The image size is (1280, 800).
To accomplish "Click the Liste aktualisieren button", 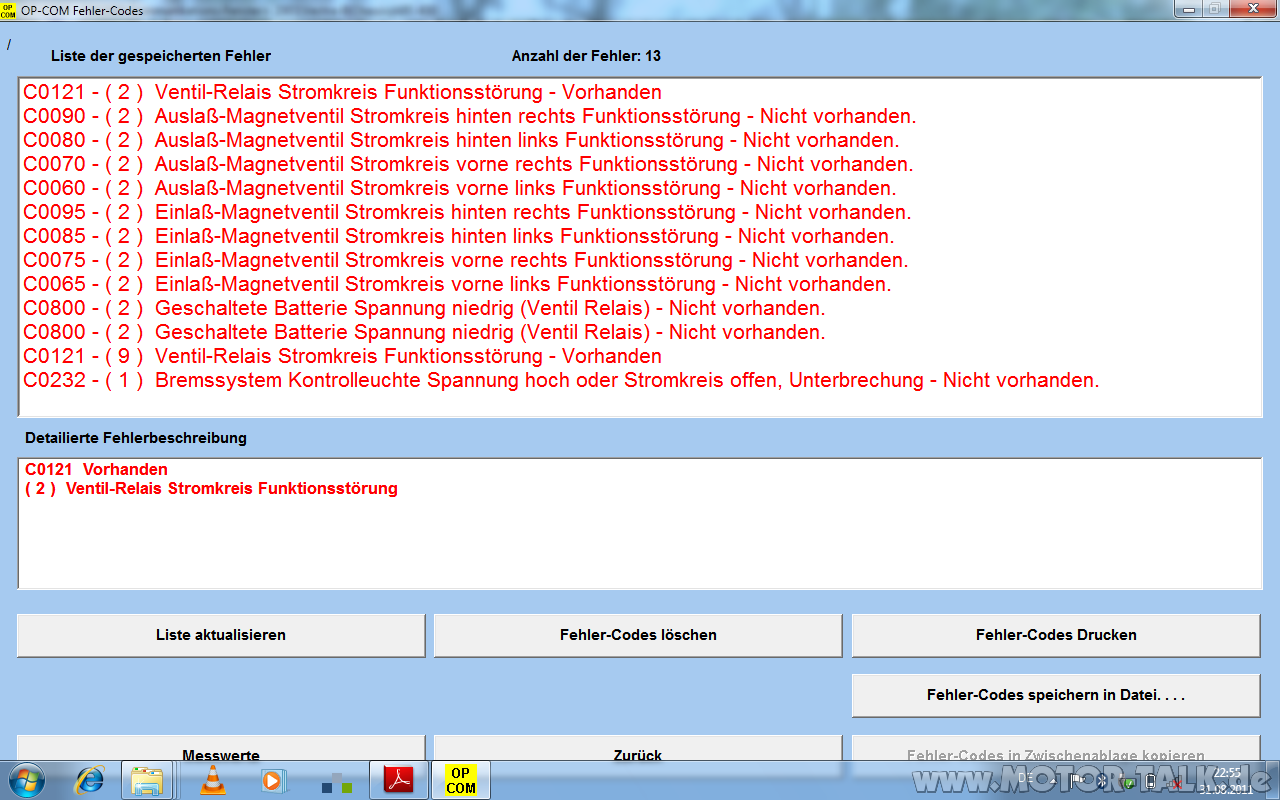I will coord(221,635).
